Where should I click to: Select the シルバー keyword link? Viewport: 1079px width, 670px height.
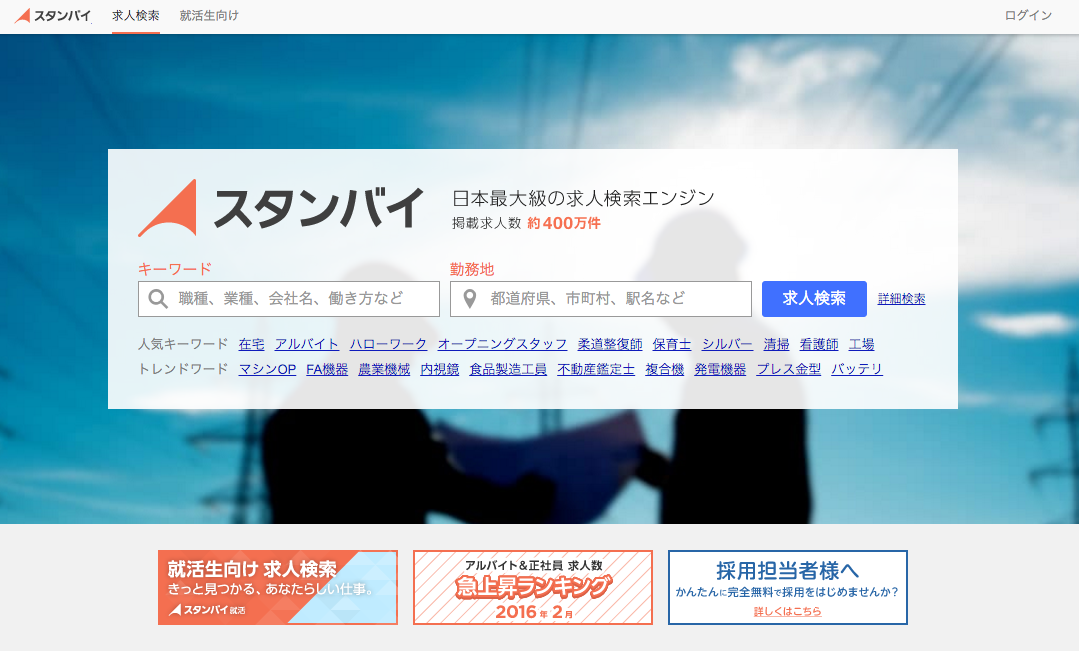click(727, 344)
